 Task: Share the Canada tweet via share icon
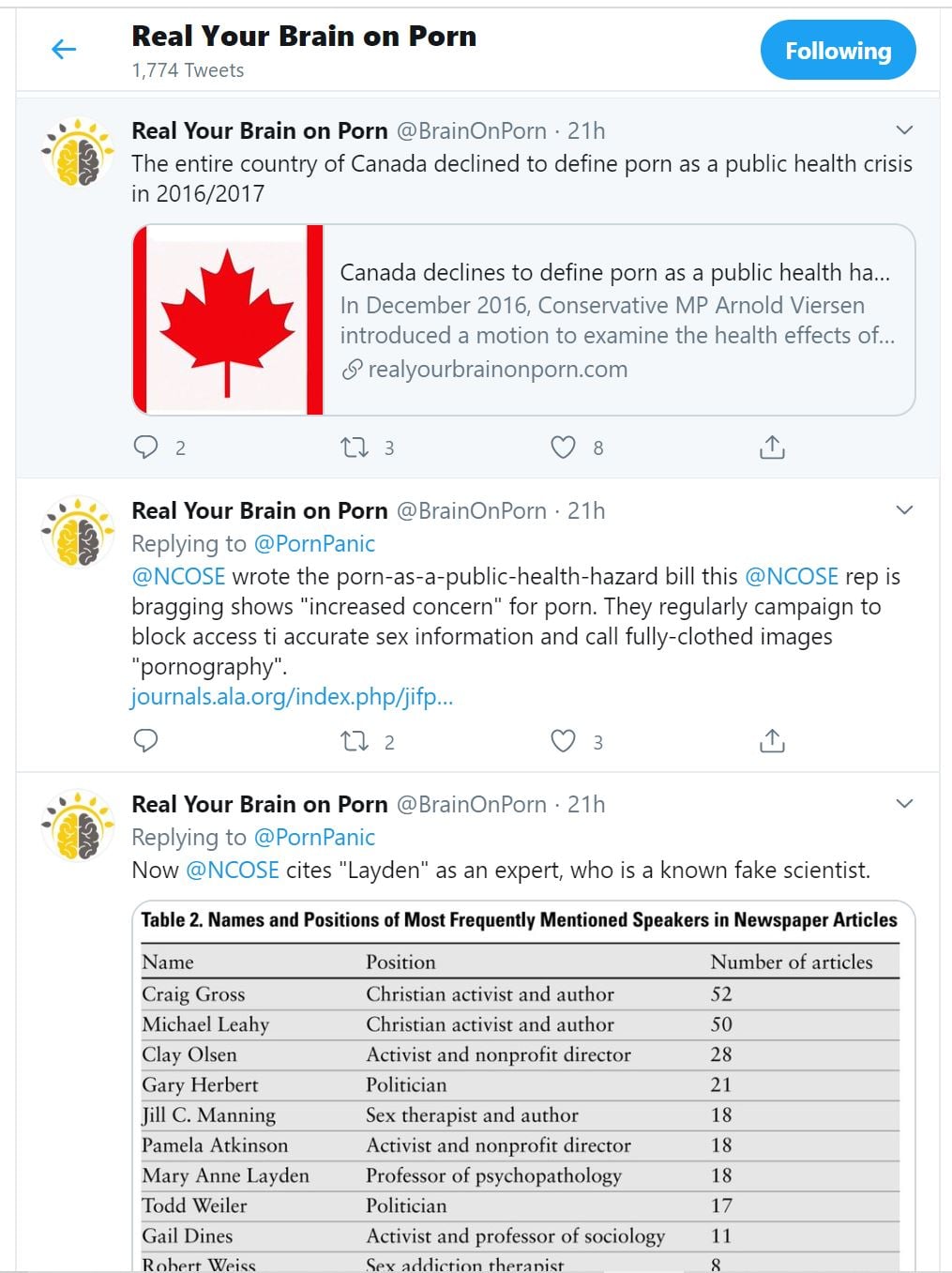pos(771,447)
